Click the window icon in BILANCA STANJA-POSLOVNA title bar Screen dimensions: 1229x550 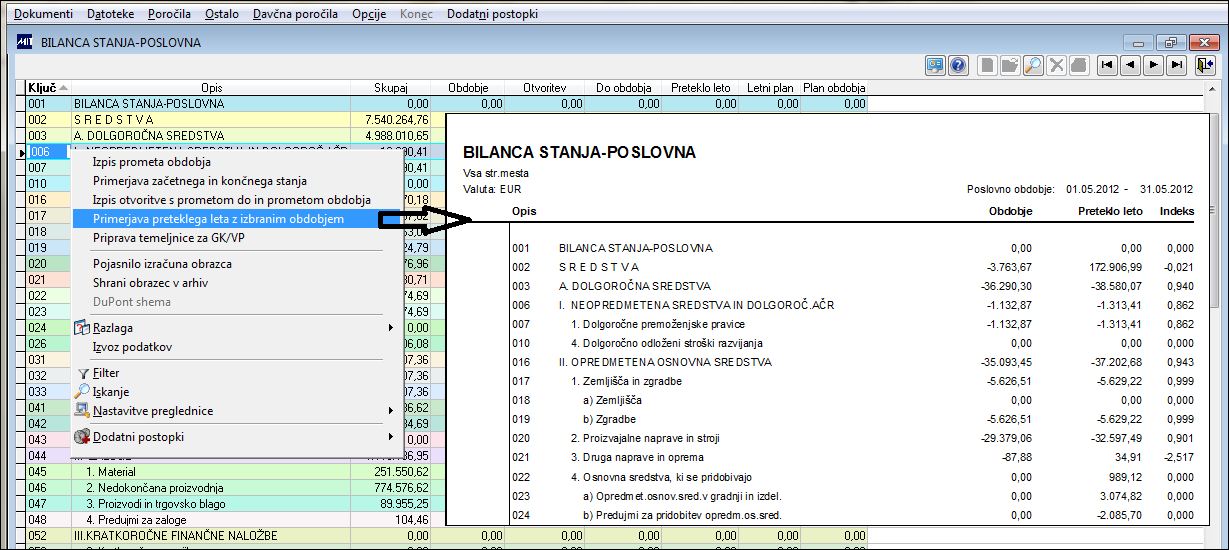(x=25, y=42)
